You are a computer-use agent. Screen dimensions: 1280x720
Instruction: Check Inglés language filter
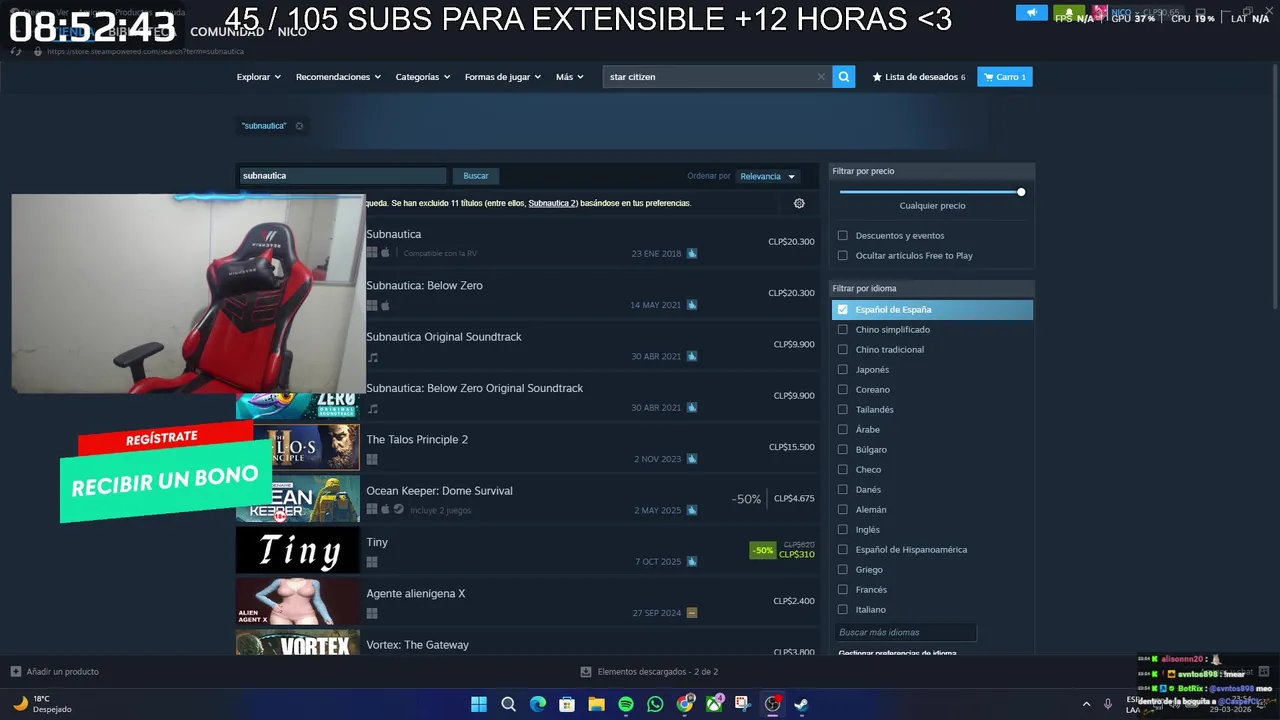pyautogui.click(x=842, y=529)
